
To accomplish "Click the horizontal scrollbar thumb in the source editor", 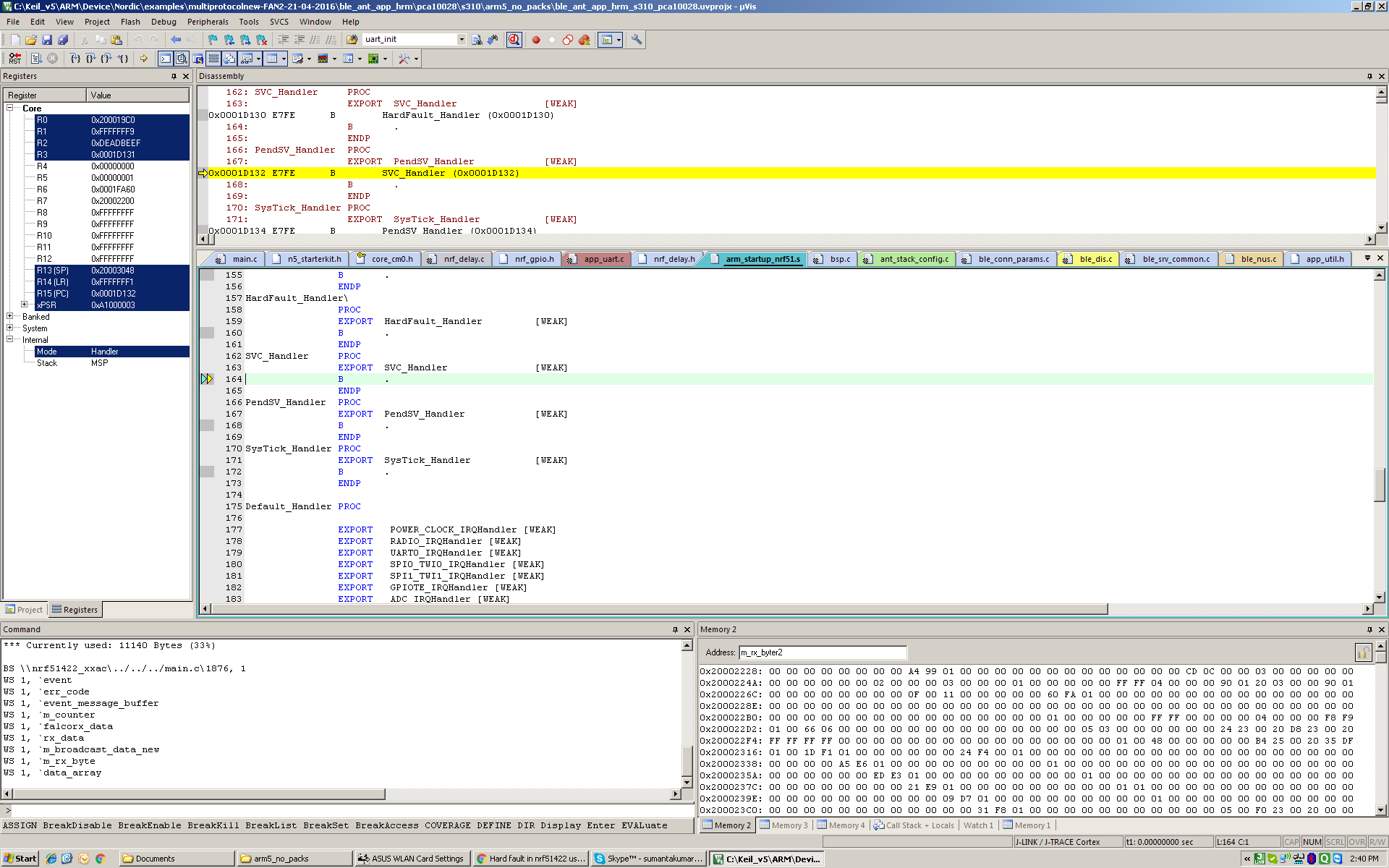I will tap(659, 609).
